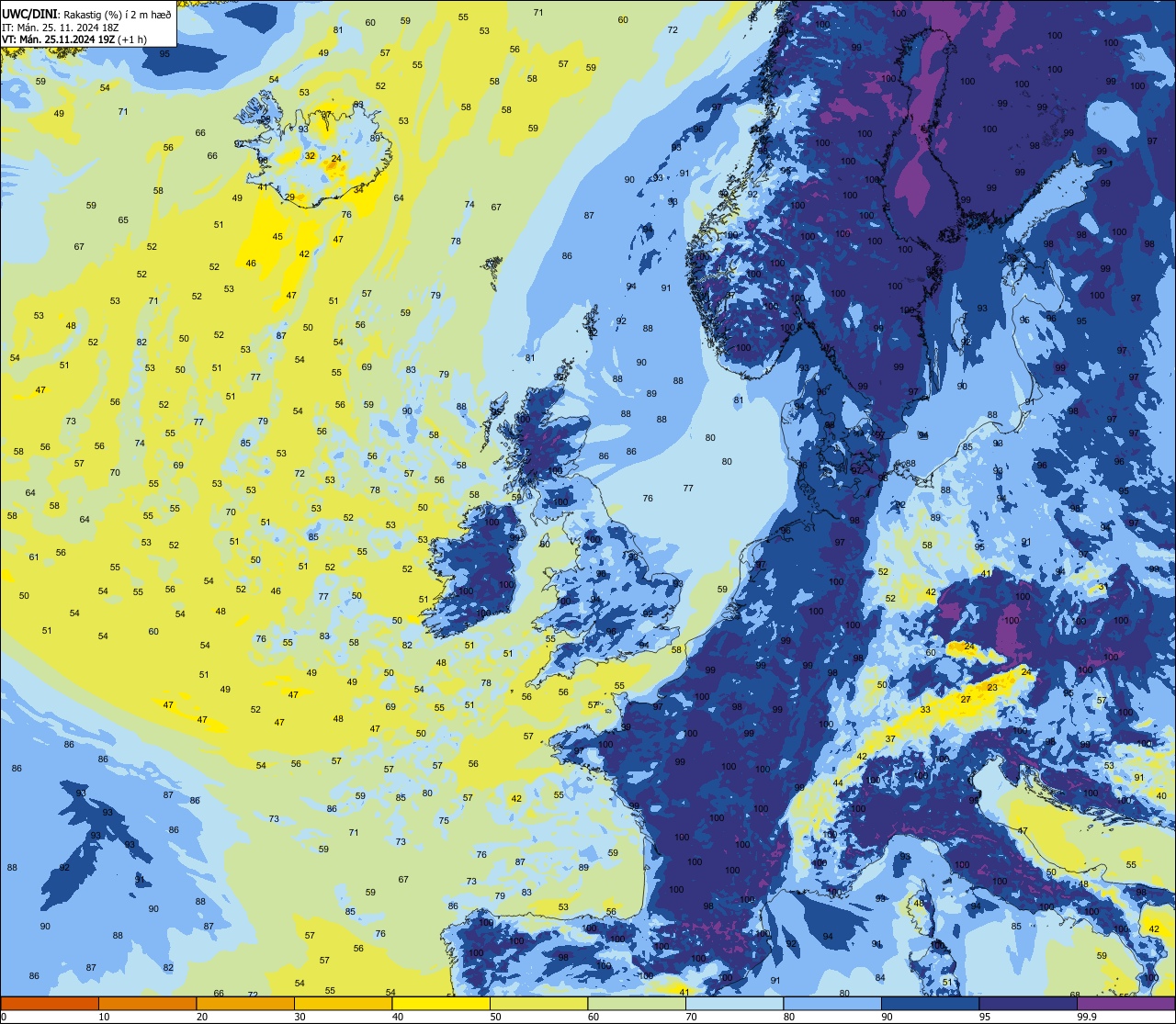Viewport: 1176px width, 1024px height.
Task: Click the 'Rakastig (%) í 2 m hæð' label
Action: click(x=118, y=15)
